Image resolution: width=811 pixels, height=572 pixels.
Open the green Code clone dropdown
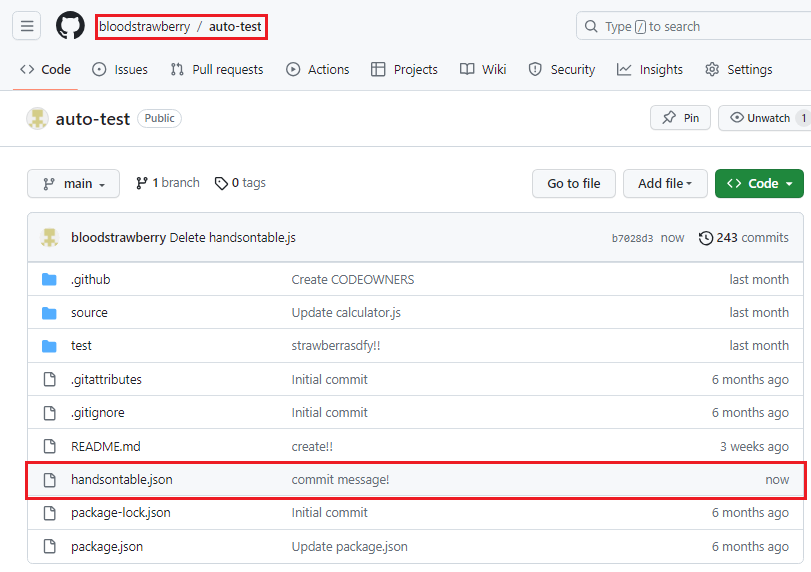[759, 184]
